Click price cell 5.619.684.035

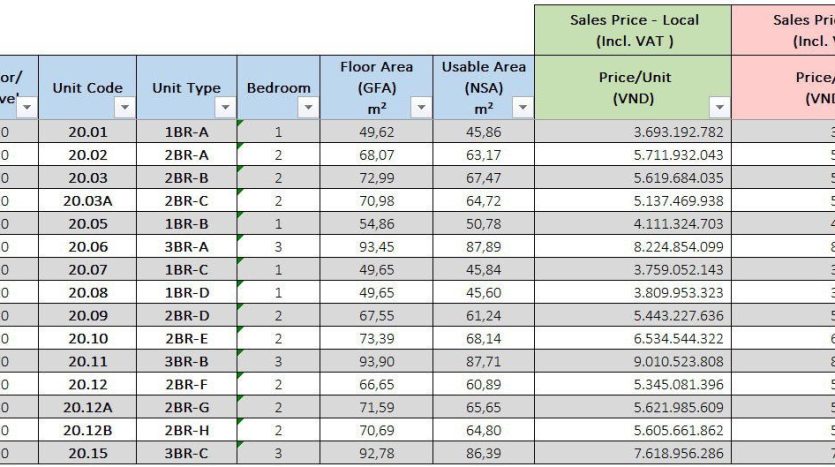click(633, 178)
